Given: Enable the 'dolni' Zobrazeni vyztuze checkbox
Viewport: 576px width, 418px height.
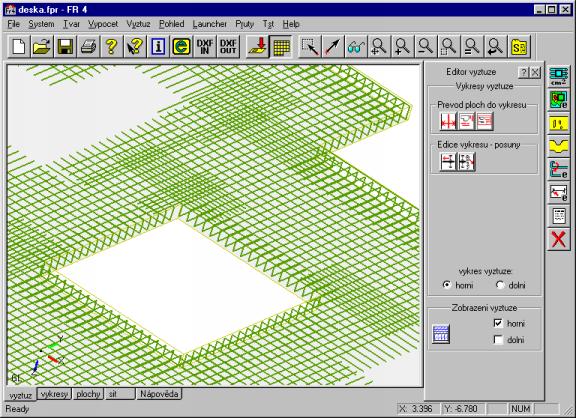Looking at the screenshot, I should [498, 340].
